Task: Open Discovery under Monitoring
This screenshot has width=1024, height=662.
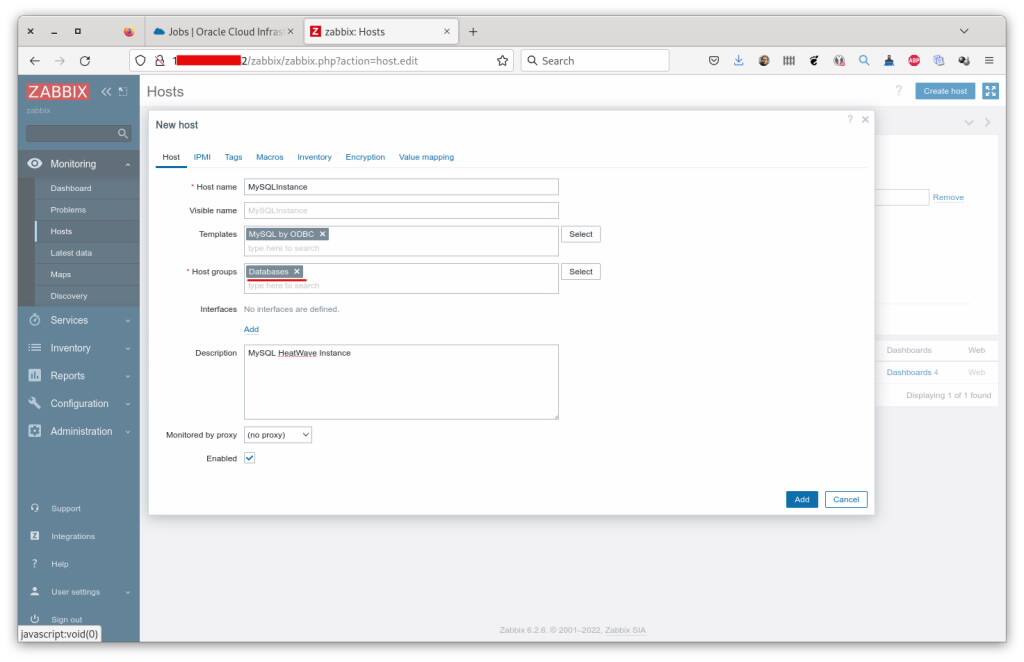Action: click(x=69, y=296)
